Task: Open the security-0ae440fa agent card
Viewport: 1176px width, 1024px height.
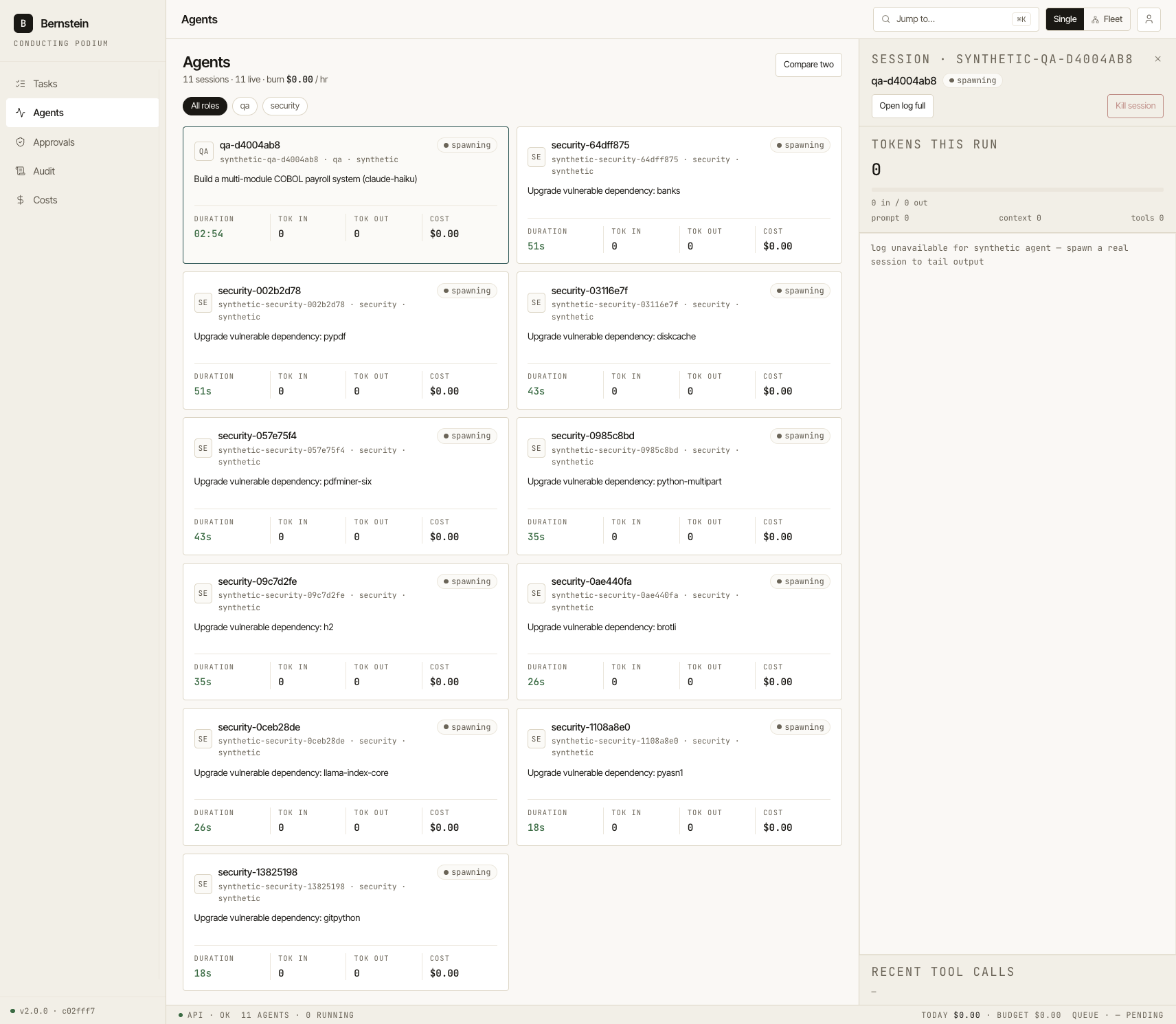Action: click(x=679, y=632)
